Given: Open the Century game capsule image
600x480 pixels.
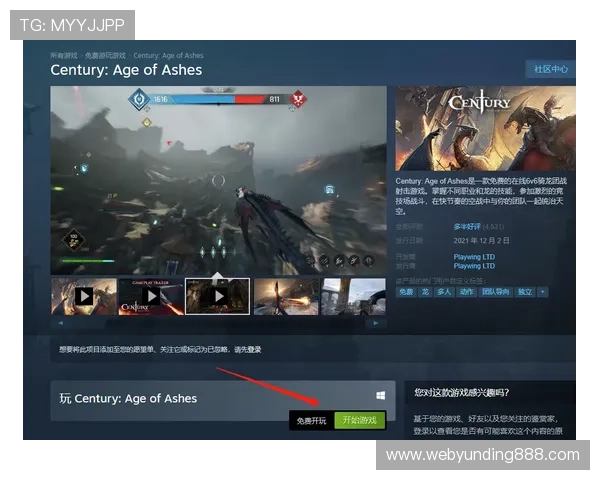Looking at the screenshot, I should click(x=485, y=128).
